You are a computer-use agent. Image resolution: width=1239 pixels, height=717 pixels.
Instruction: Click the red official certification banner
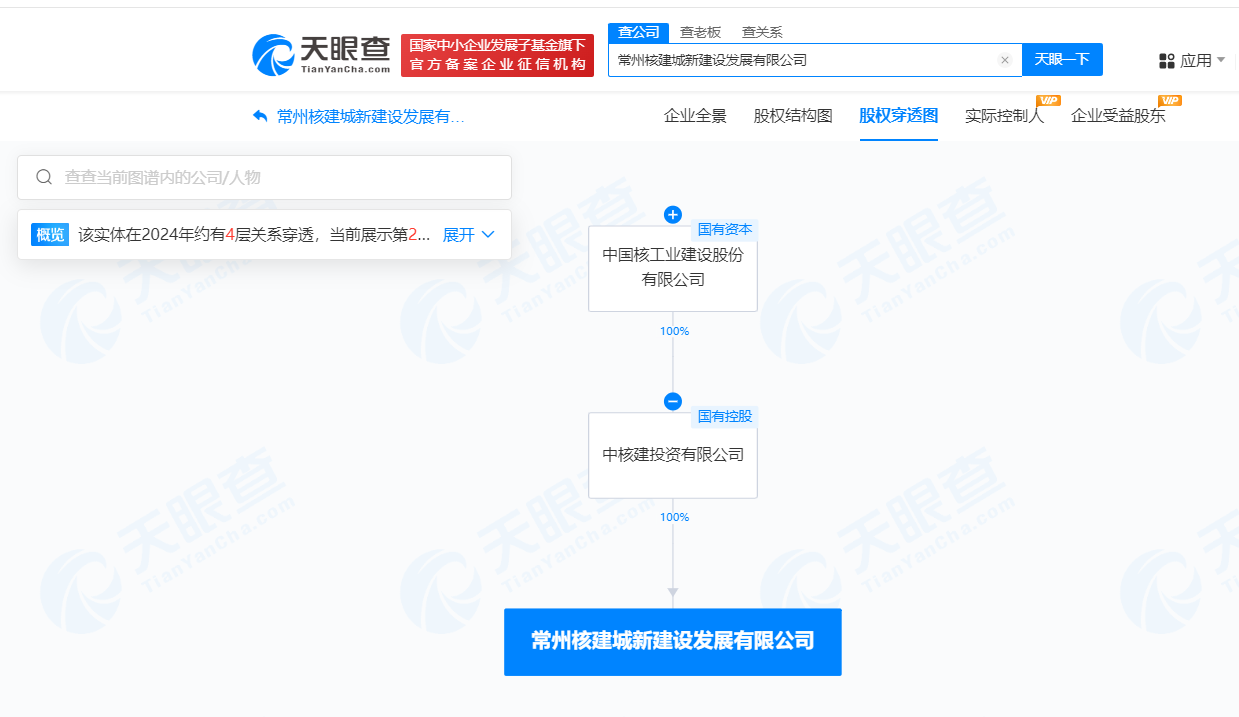[497, 55]
